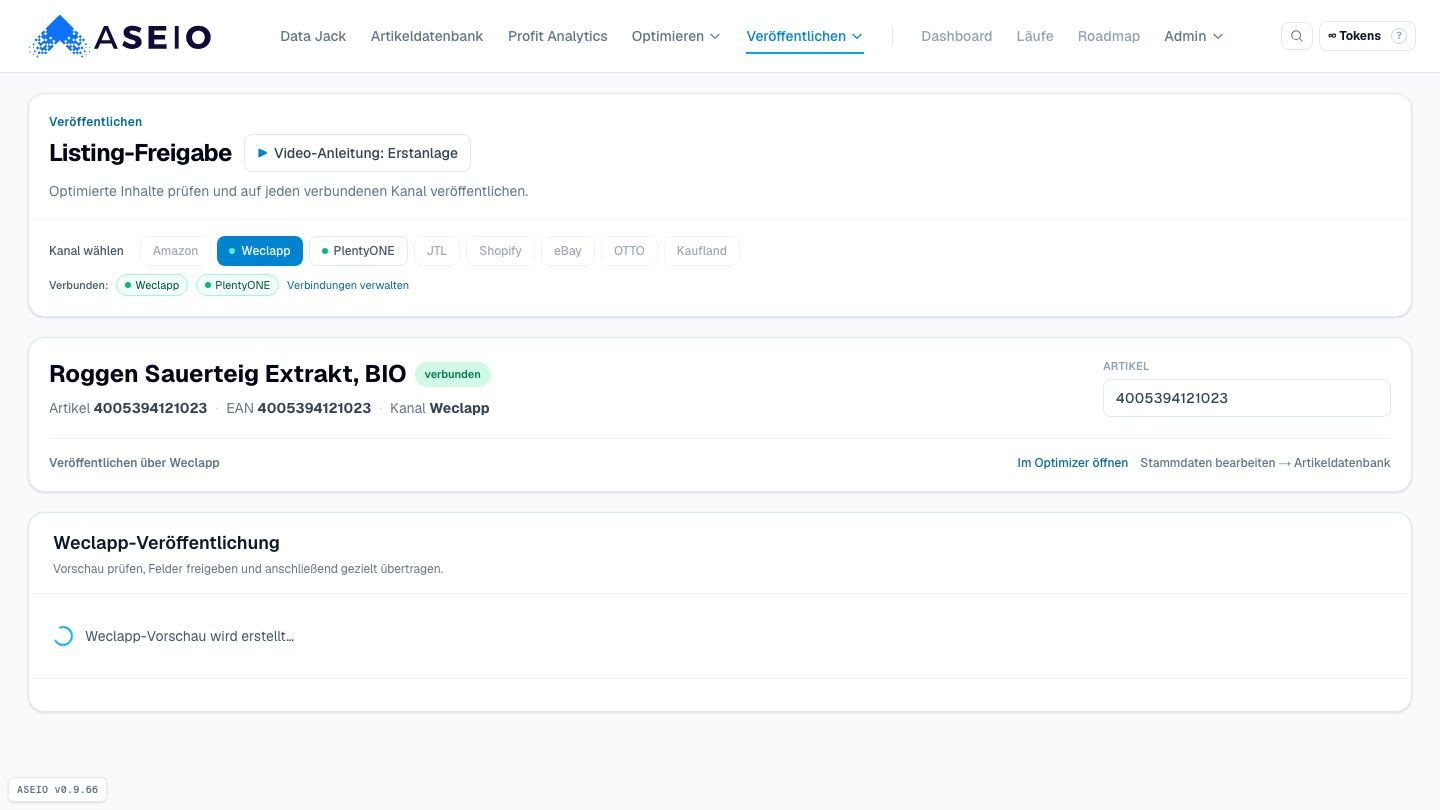1440x810 pixels.
Task: Click the ASEIO logo
Action: pyautogui.click(x=121, y=36)
